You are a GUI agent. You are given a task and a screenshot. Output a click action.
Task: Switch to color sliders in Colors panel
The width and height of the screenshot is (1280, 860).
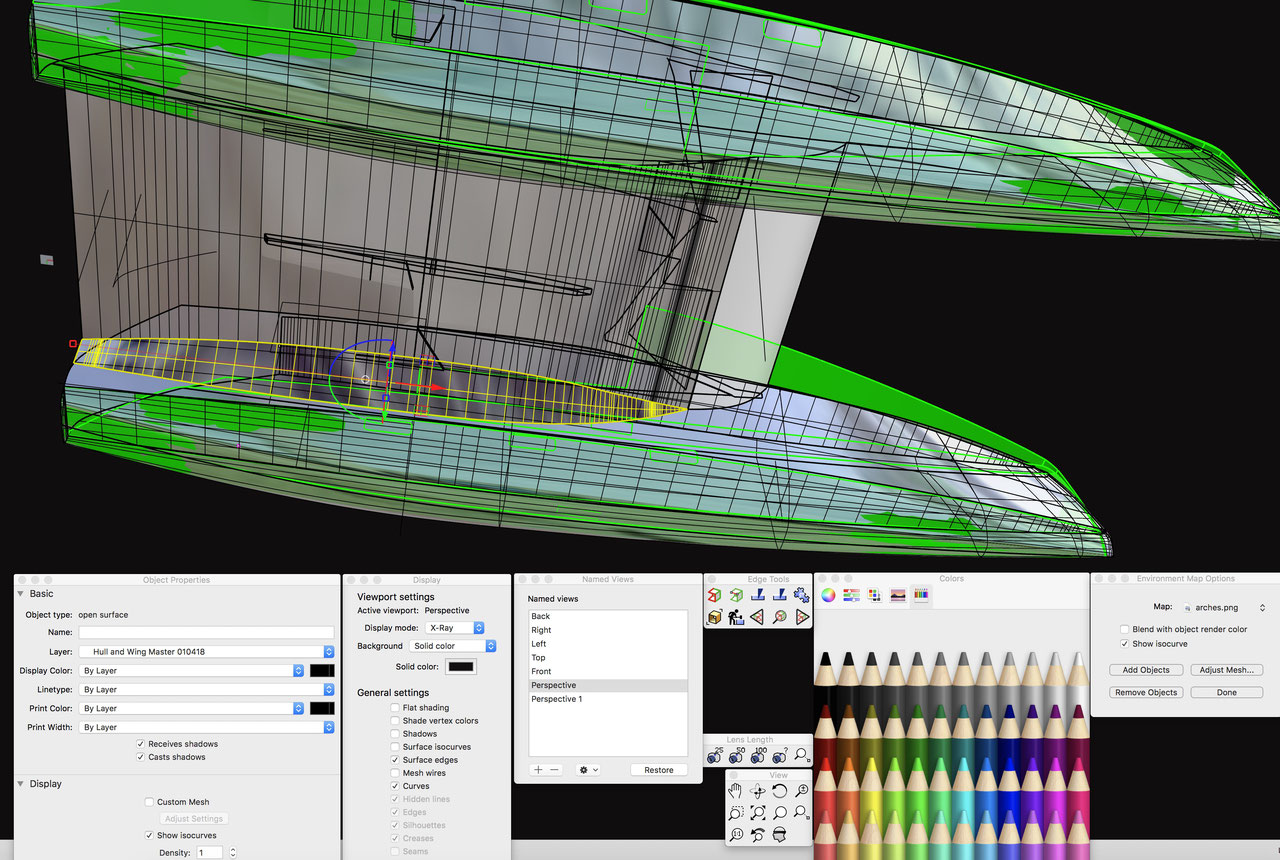tap(851, 595)
